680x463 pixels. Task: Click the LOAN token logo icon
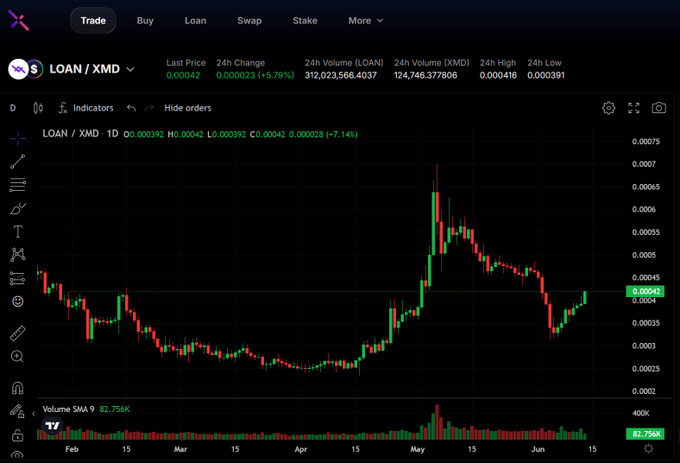pos(18,69)
